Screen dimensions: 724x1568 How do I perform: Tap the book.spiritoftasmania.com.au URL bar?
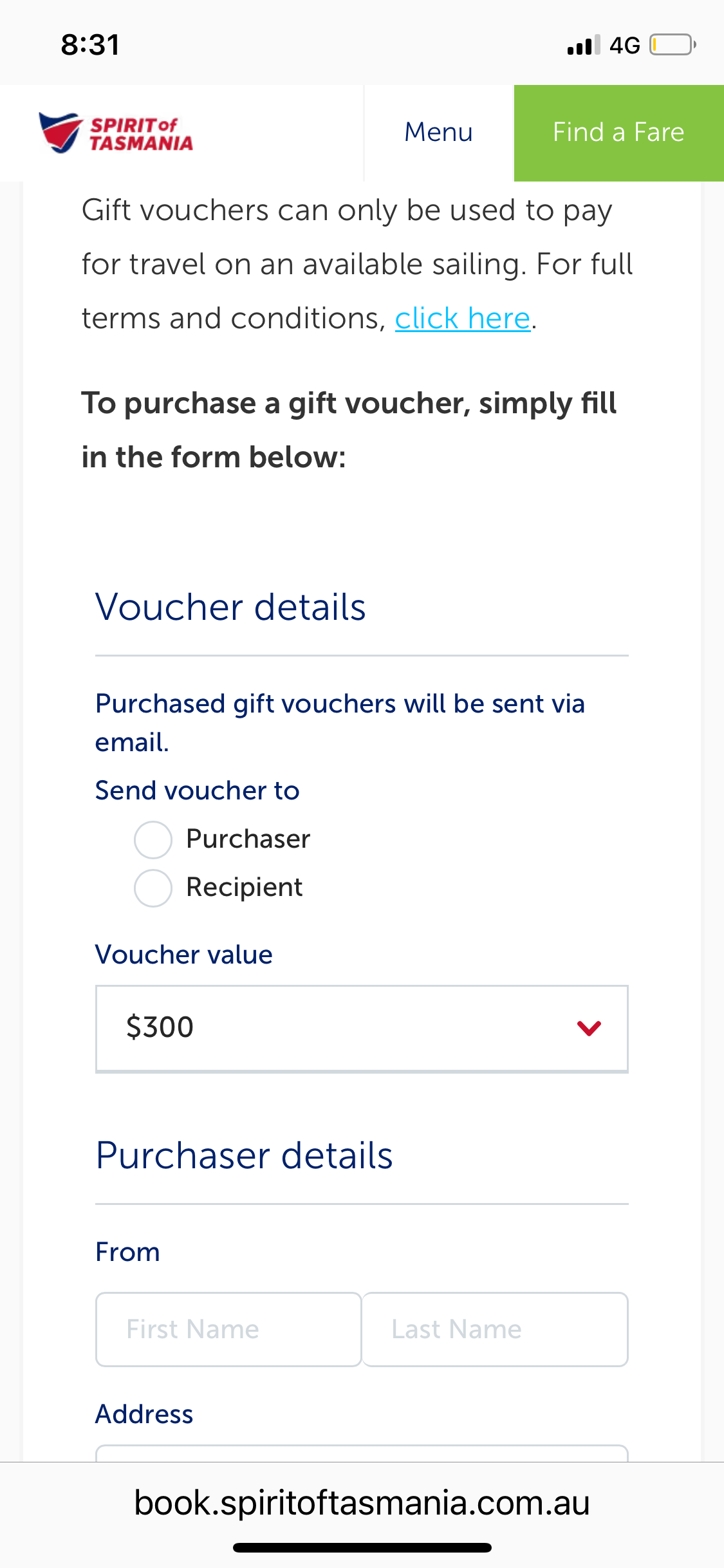[362, 1503]
